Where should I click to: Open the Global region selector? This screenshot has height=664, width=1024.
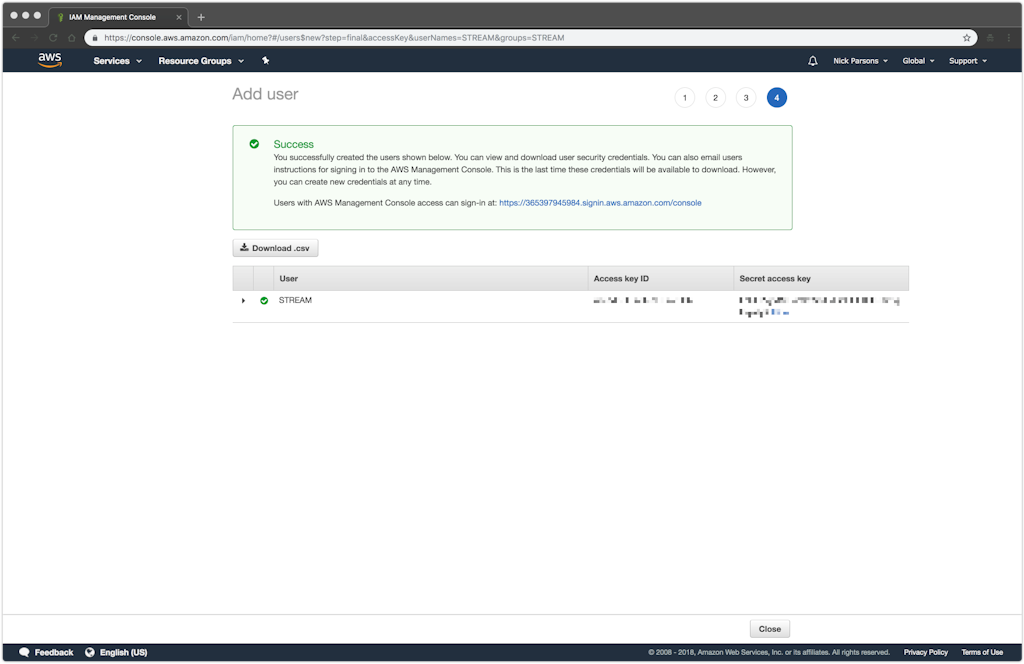[x=918, y=61]
